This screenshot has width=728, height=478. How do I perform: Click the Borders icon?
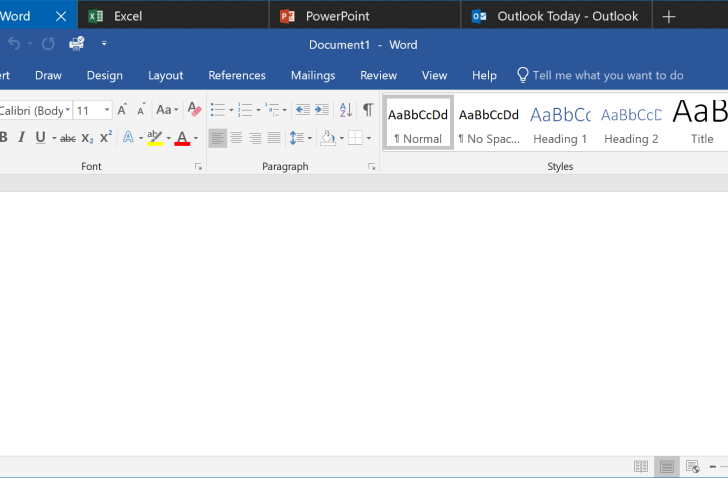tap(355, 138)
